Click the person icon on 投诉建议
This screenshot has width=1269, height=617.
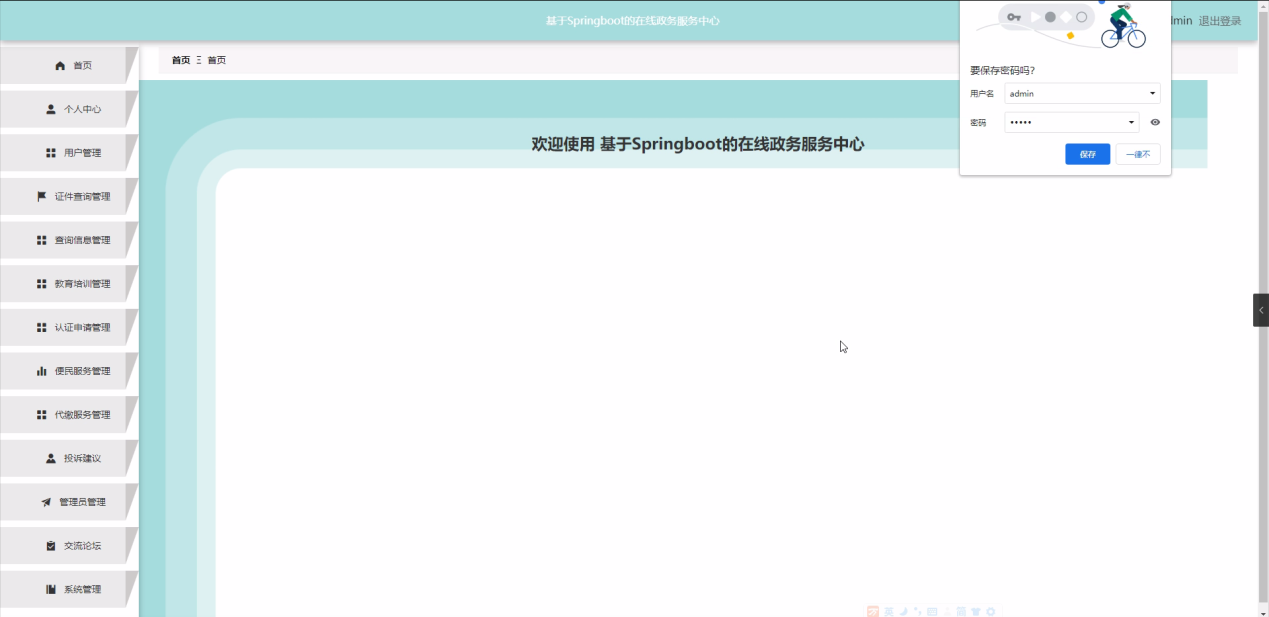tap(49, 458)
